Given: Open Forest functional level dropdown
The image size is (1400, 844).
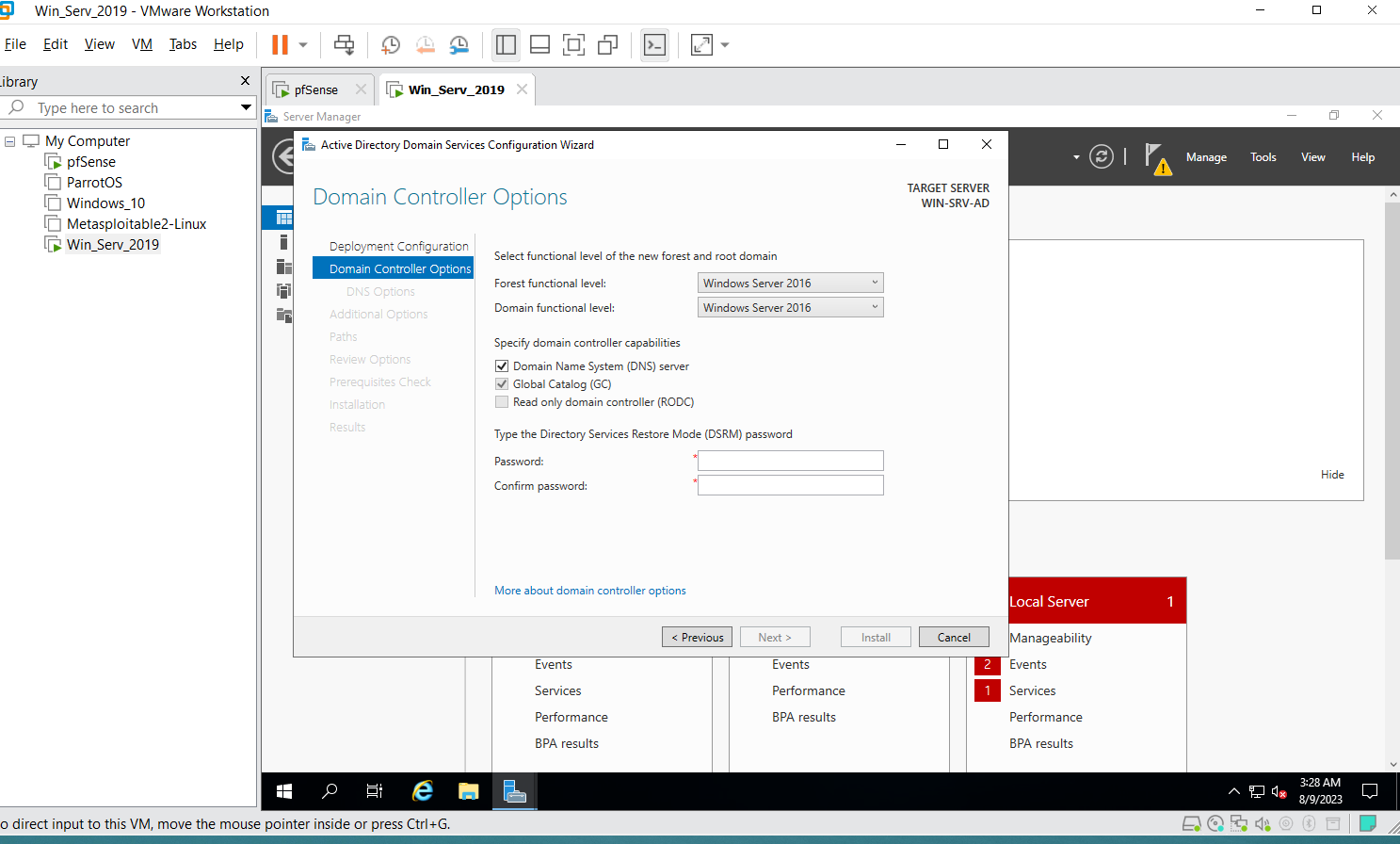Looking at the screenshot, I should [x=791, y=283].
